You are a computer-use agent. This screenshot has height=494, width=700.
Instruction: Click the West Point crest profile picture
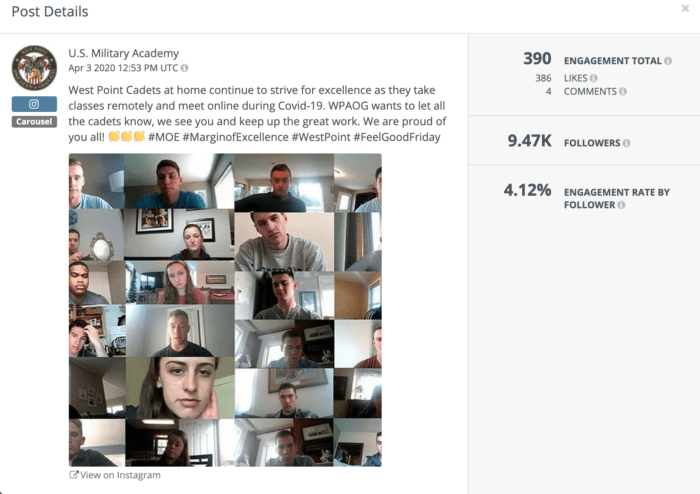(34, 67)
